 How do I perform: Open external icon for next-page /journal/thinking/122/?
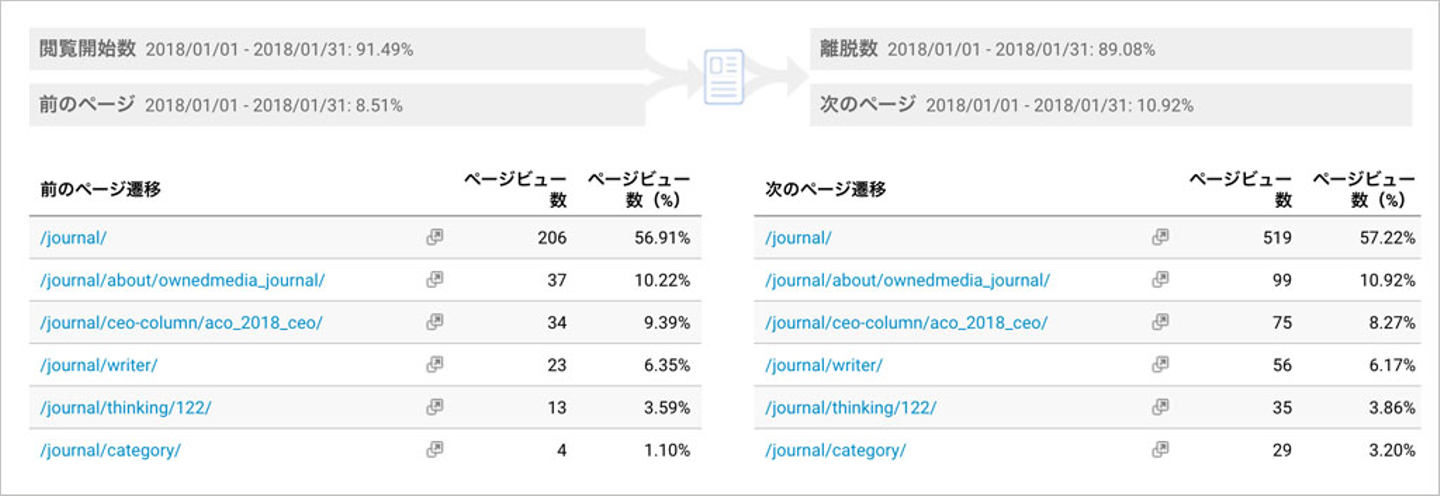click(1160, 407)
